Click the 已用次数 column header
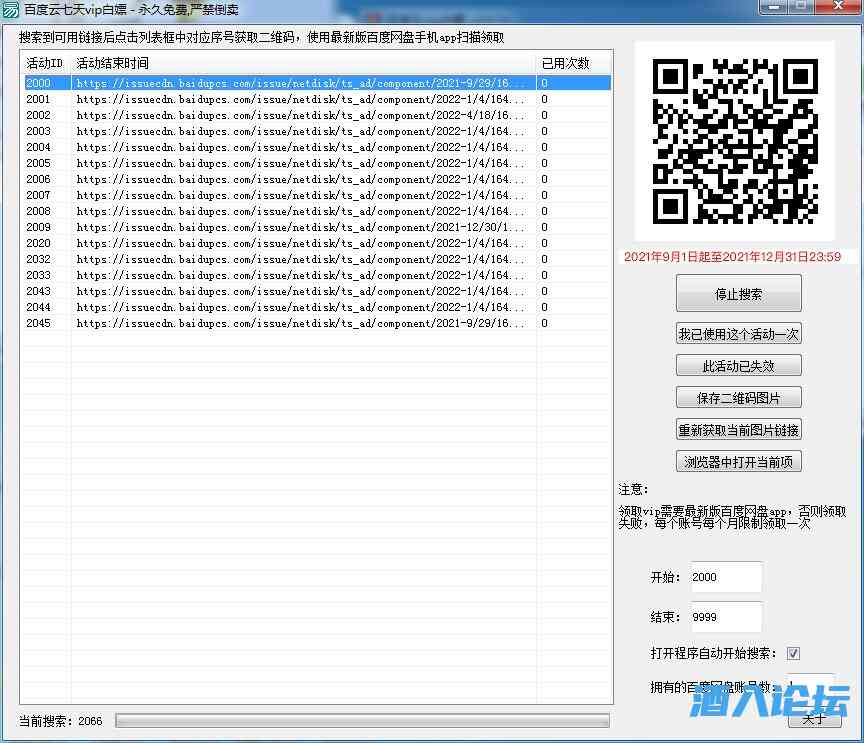864x743 pixels. pos(570,63)
